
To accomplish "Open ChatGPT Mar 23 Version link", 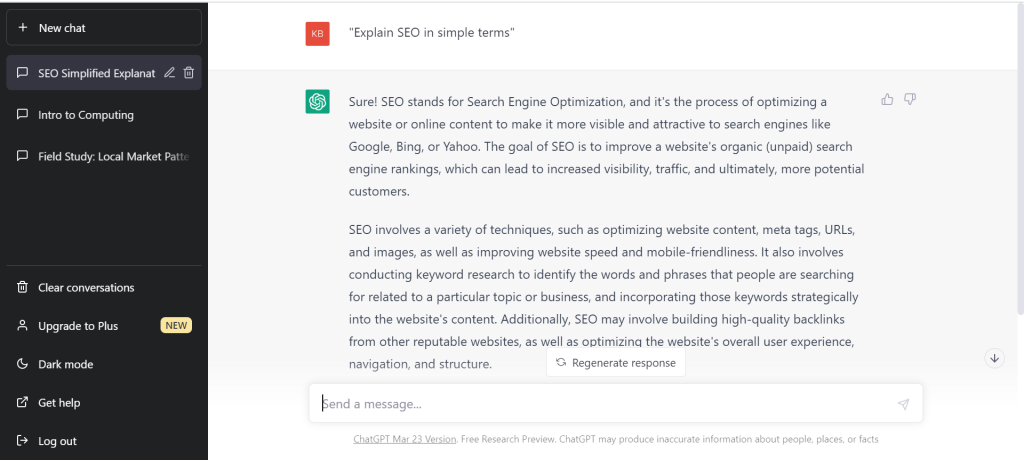I will click(404, 439).
